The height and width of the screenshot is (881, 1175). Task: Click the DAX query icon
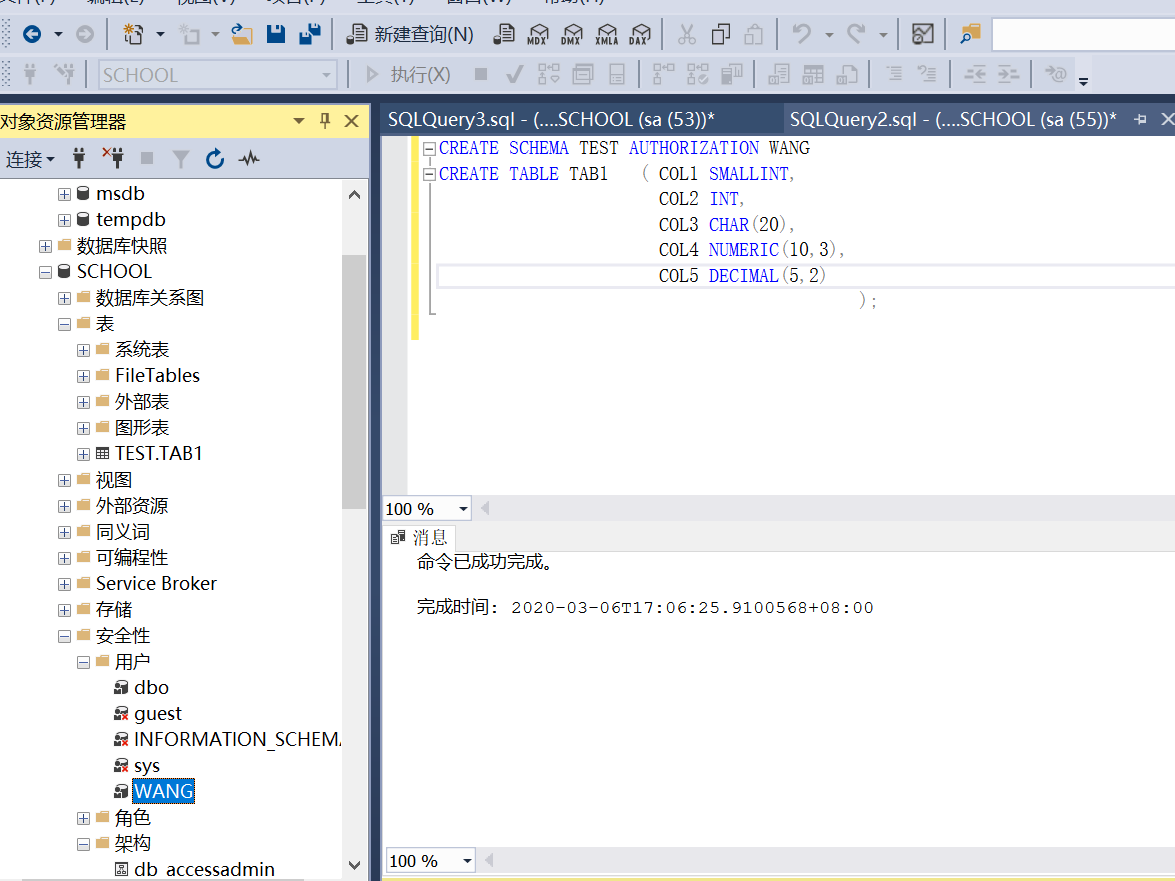tap(639, 33)
